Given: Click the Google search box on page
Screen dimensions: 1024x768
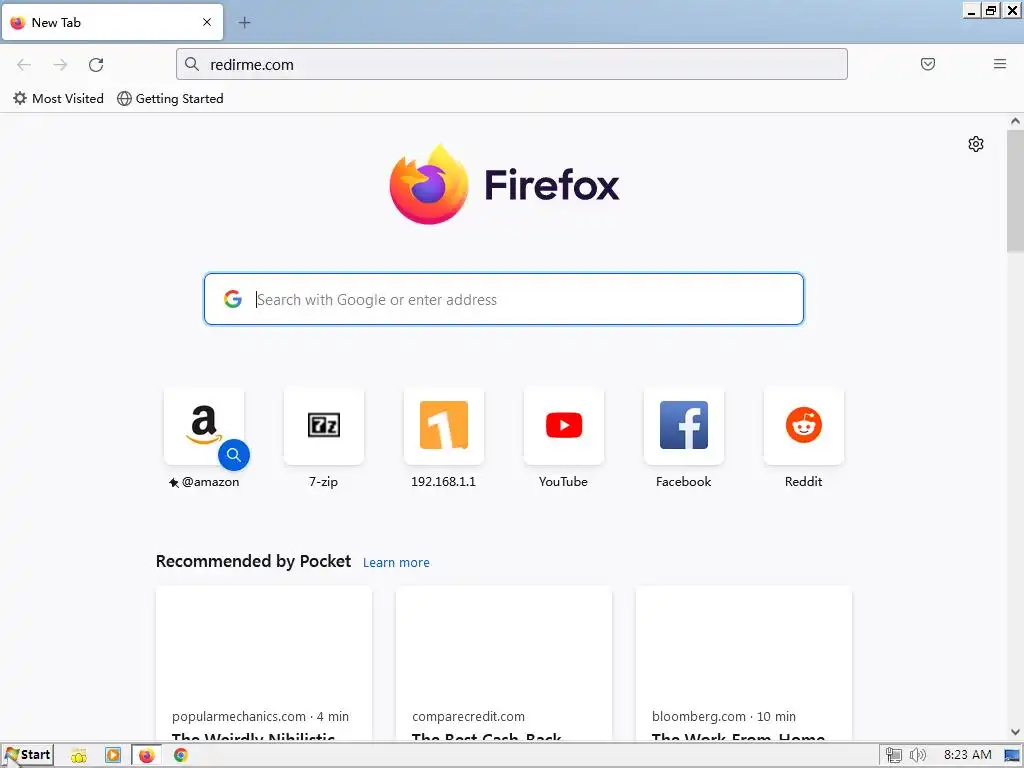Looking at the screenshot, I should pyautogui.click(x=504, y=299).
